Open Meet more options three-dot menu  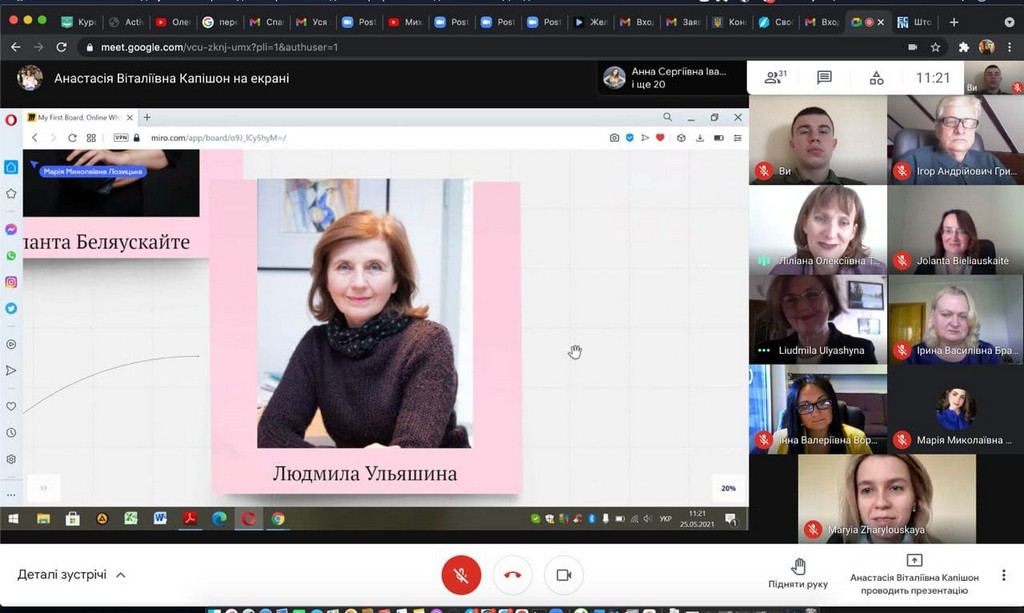(x=1004, y=575)
